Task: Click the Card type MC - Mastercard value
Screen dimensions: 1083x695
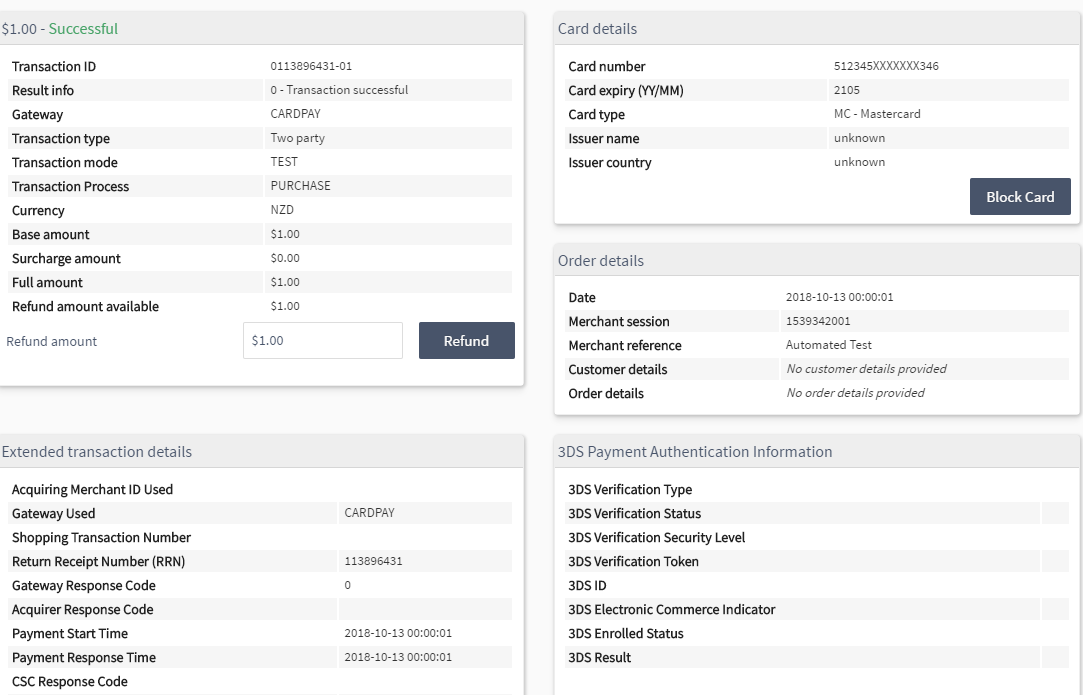Action: coord(876,114)
